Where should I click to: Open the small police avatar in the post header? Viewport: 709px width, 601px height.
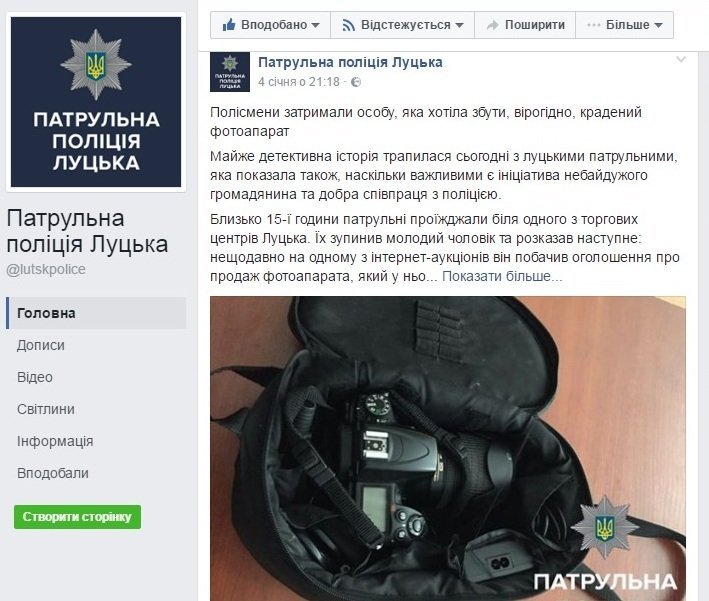coord(230,72)
